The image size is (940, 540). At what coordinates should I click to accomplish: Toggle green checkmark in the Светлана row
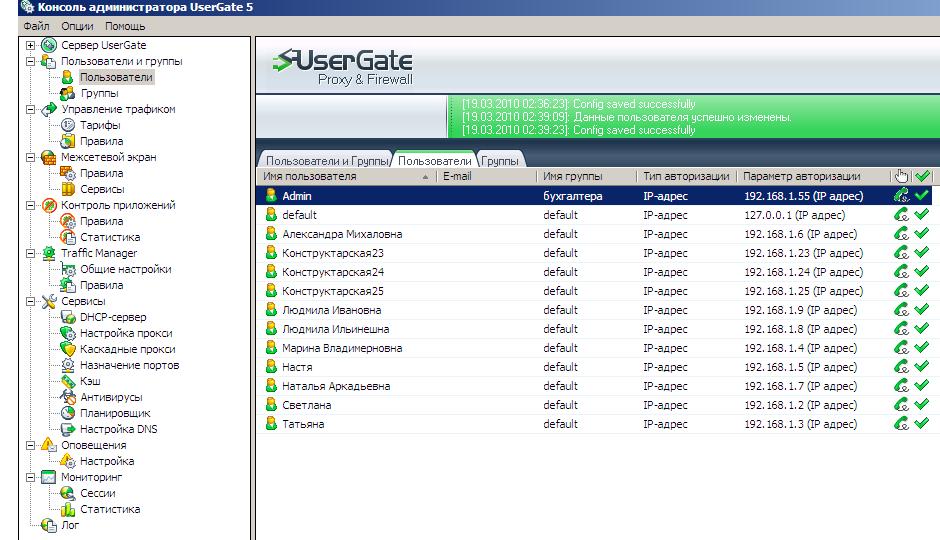click(x=921, y=404)
